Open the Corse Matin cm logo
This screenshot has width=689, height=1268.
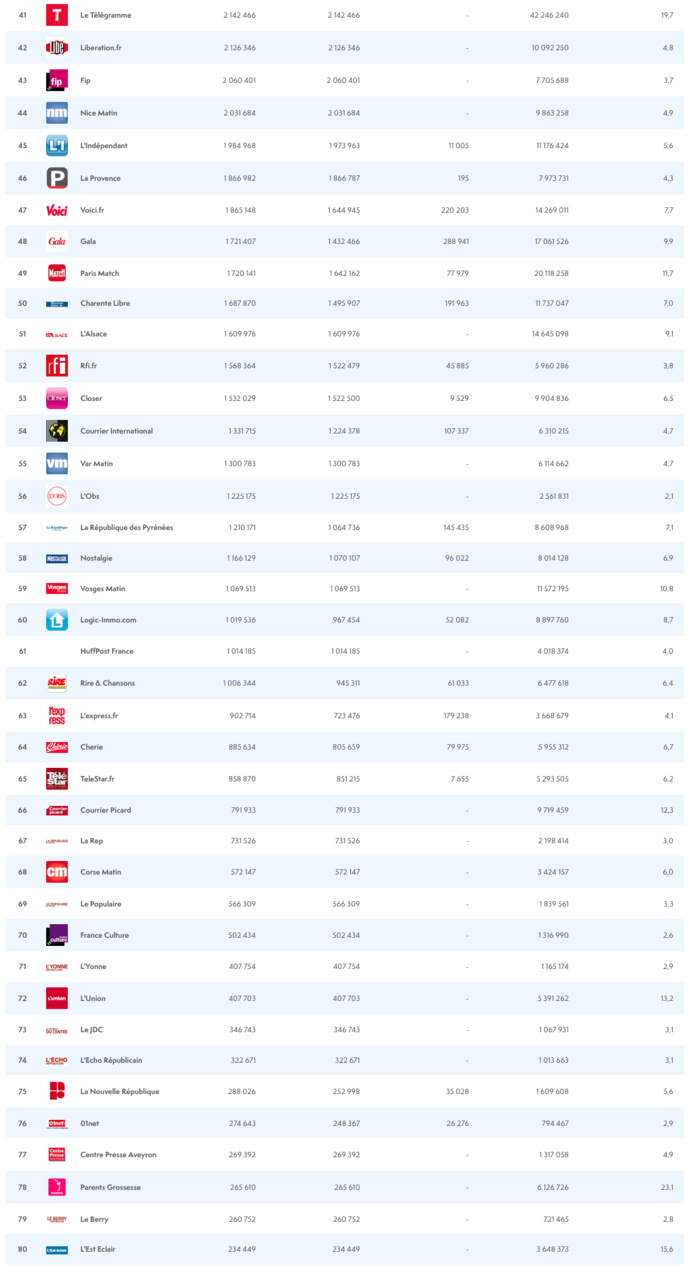(x=57, y=873)
